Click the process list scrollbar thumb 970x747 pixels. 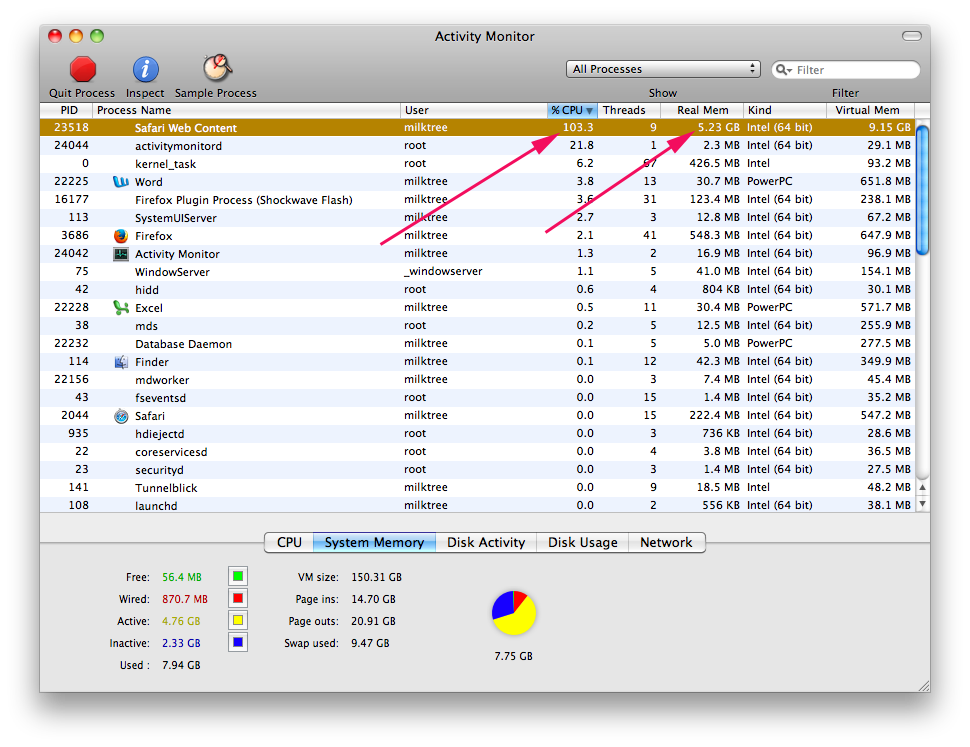[x=922, y=190]
